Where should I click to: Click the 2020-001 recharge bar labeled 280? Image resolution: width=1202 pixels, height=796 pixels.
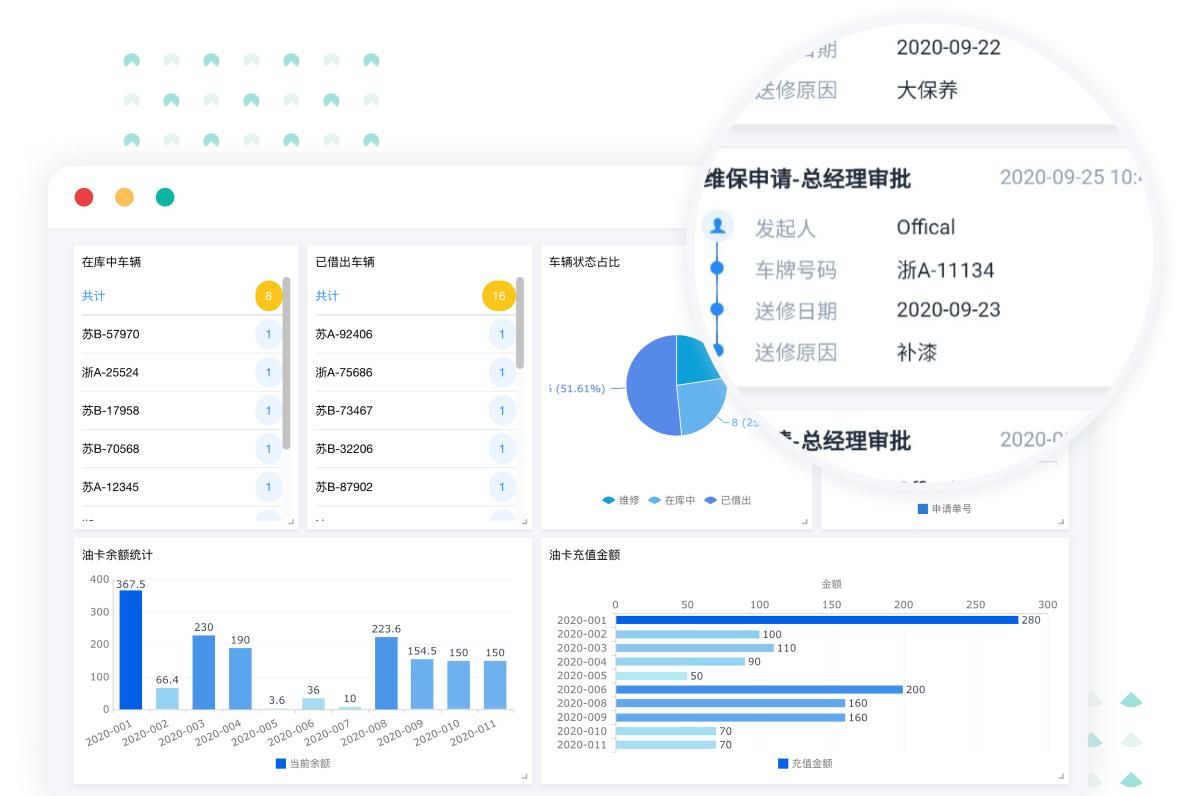pyautogui.click(x=816, y=620)
